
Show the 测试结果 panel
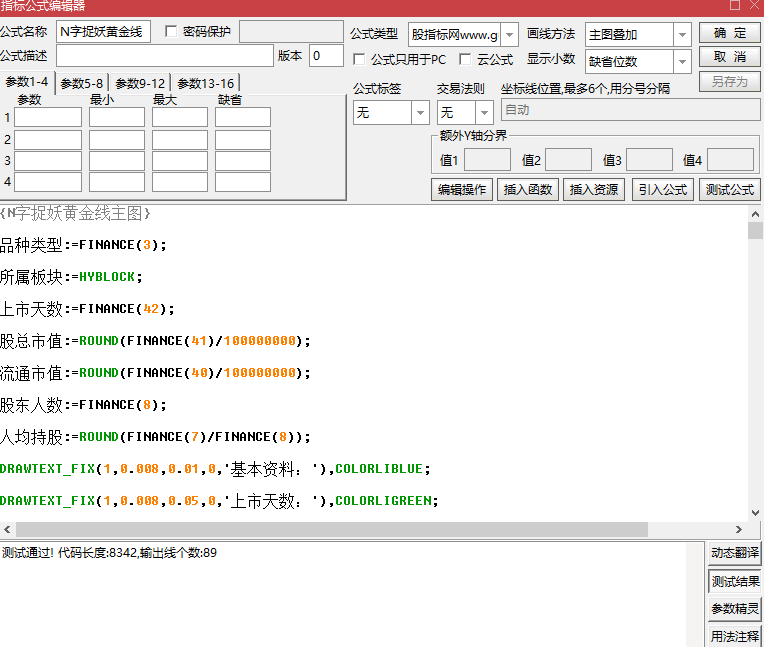(735, 581)
